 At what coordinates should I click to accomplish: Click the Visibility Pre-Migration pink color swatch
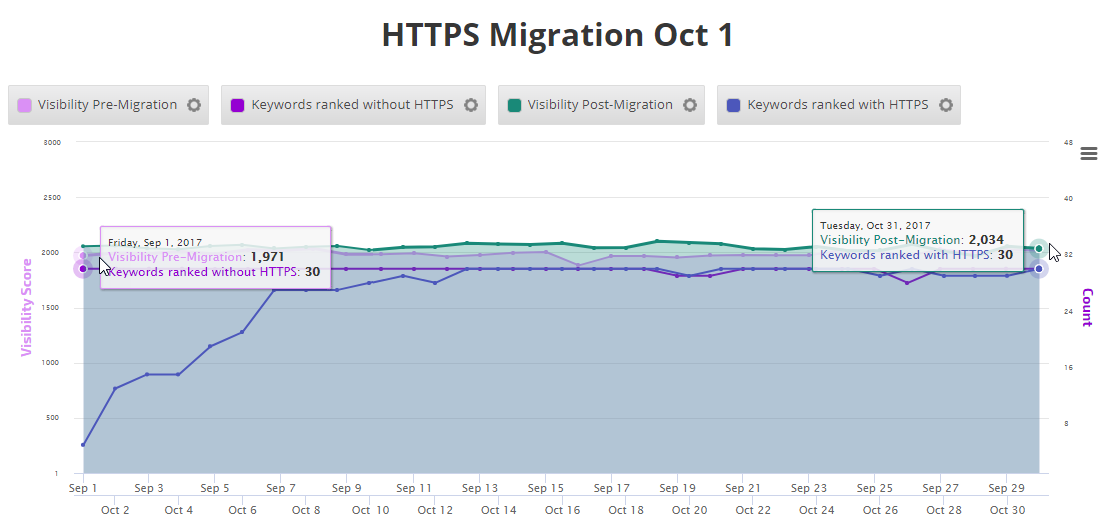(x=24, y=106)
